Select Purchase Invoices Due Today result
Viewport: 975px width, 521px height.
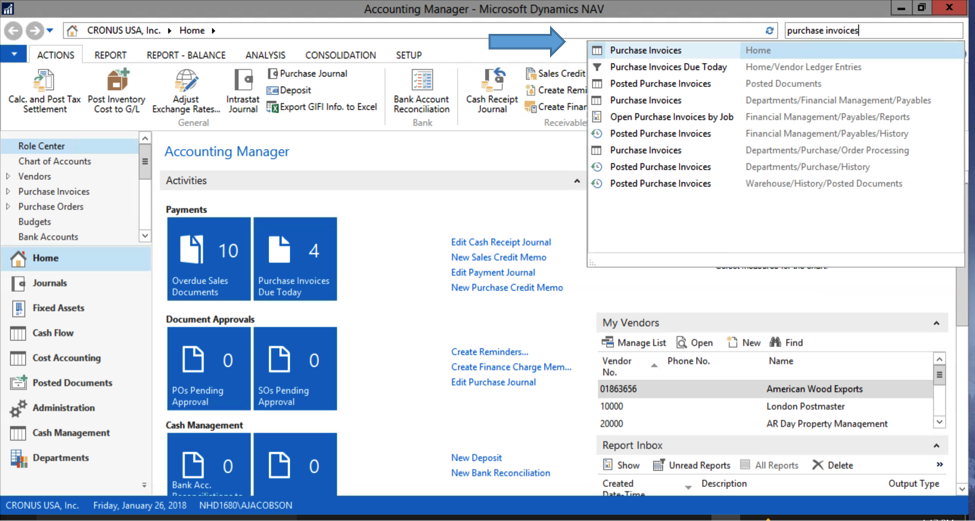pyautogui.click(x=775, y=67)
